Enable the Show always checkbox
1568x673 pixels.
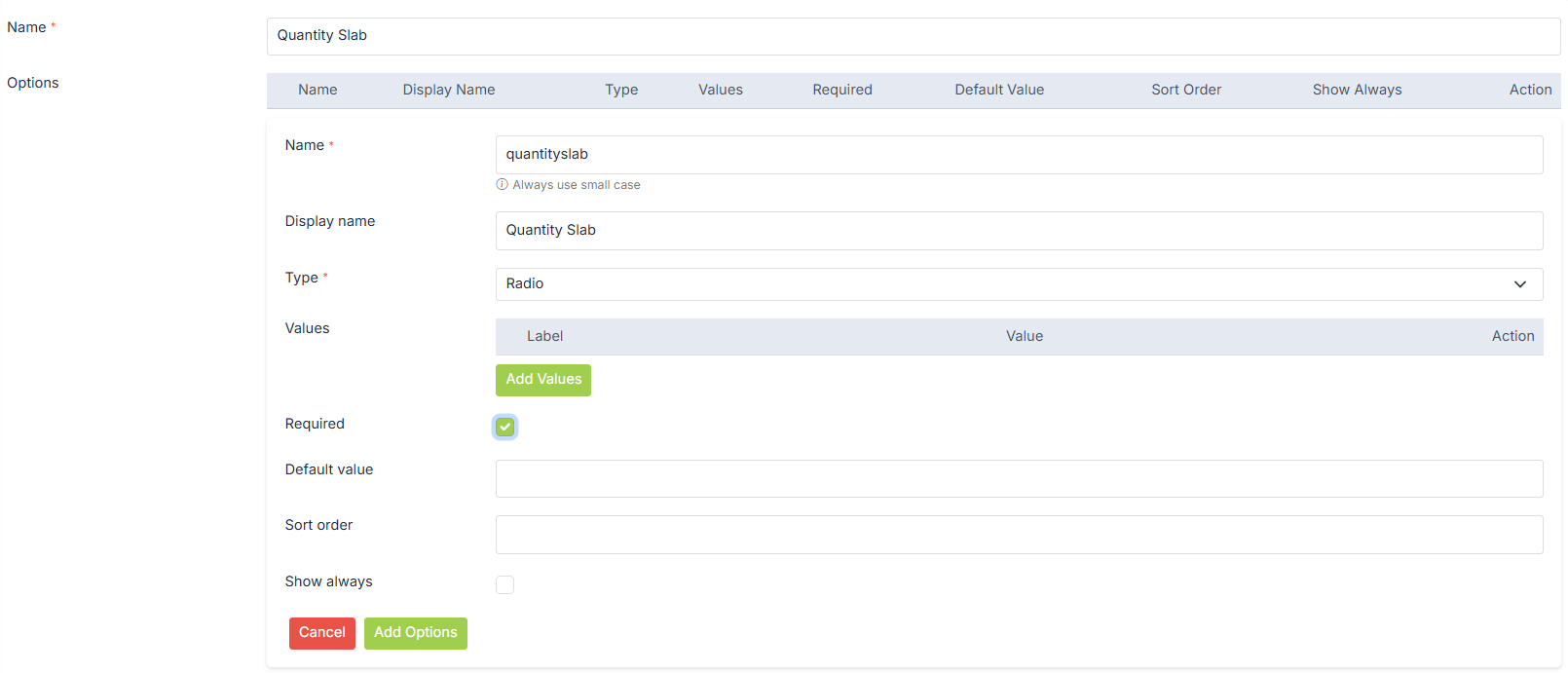coord(504,584)
